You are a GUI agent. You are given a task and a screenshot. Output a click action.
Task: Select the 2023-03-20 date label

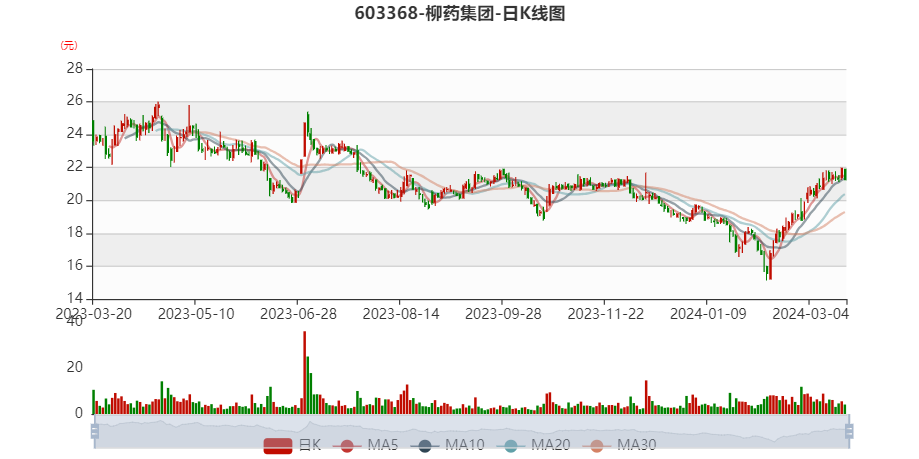[94, 314]
